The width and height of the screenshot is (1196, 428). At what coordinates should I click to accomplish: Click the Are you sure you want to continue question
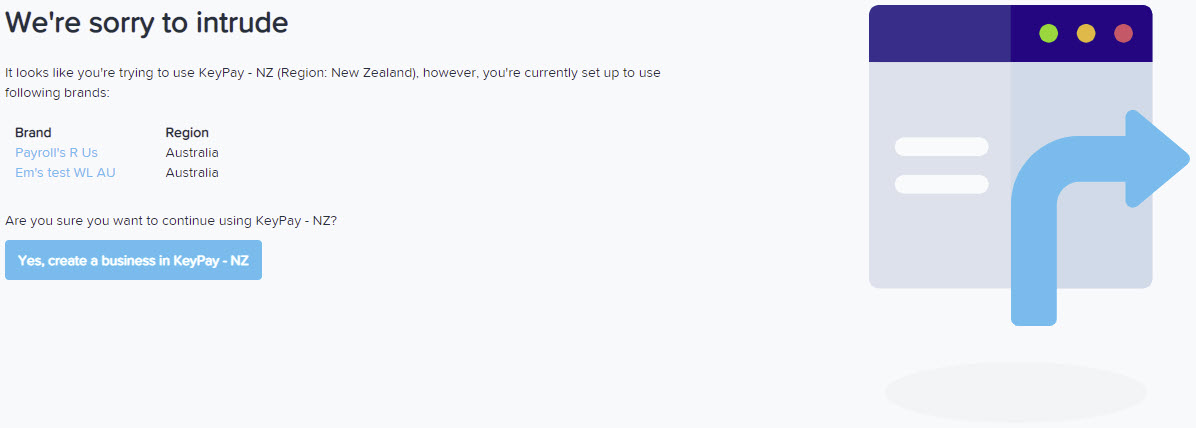click(171, 220)
